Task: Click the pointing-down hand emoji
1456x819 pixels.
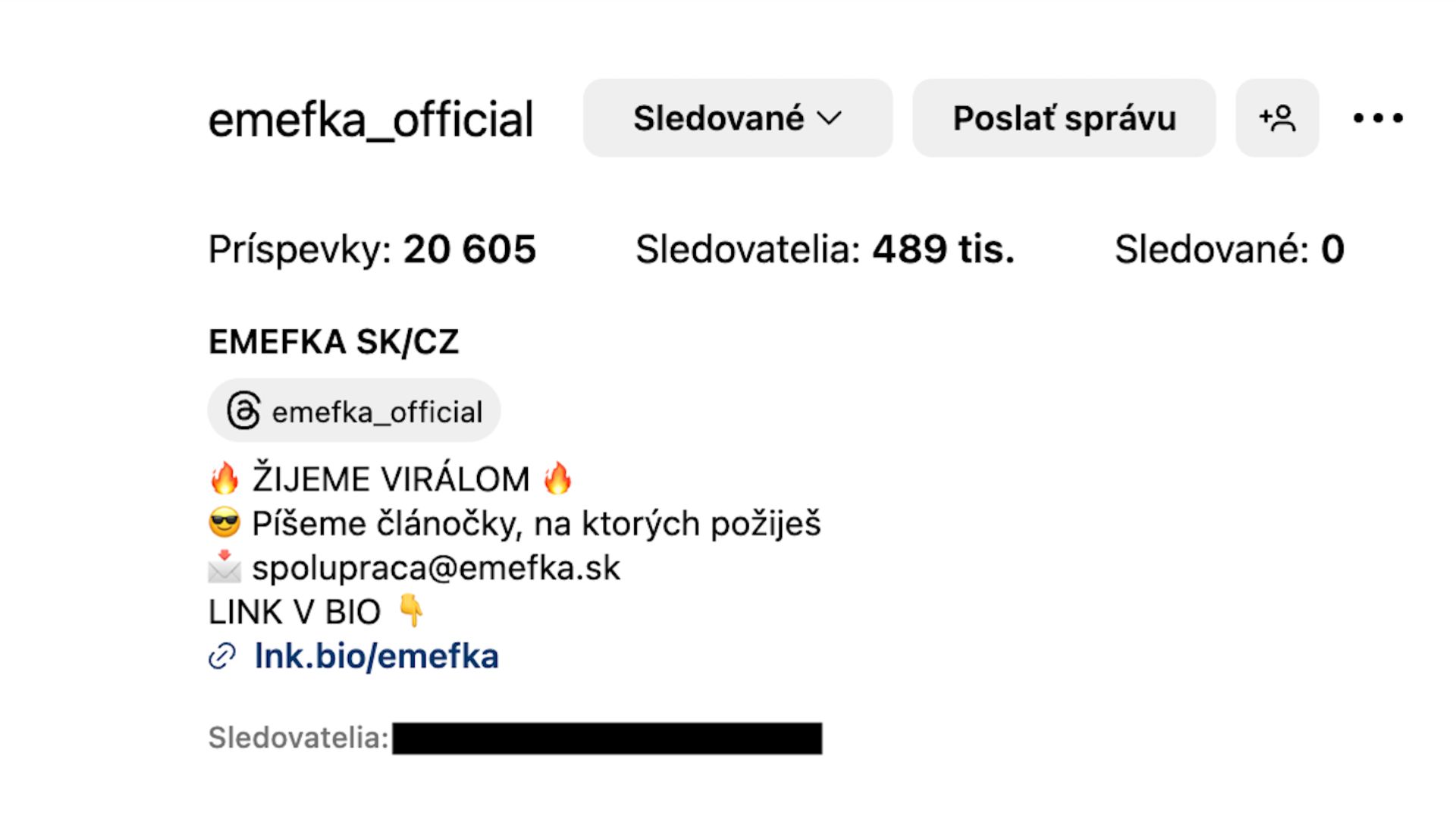Action: tap(411, 611)
